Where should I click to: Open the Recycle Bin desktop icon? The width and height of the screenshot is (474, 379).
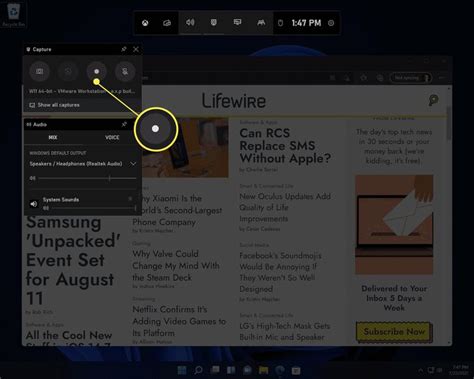click(x=14, y=15)
